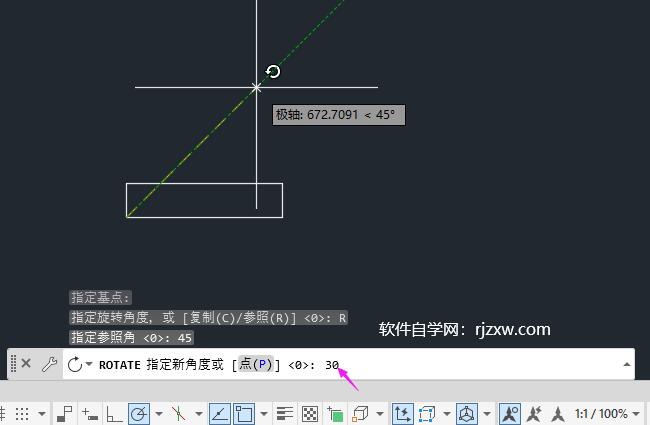Toggle dynamic input icon

(x=90, y=413)
